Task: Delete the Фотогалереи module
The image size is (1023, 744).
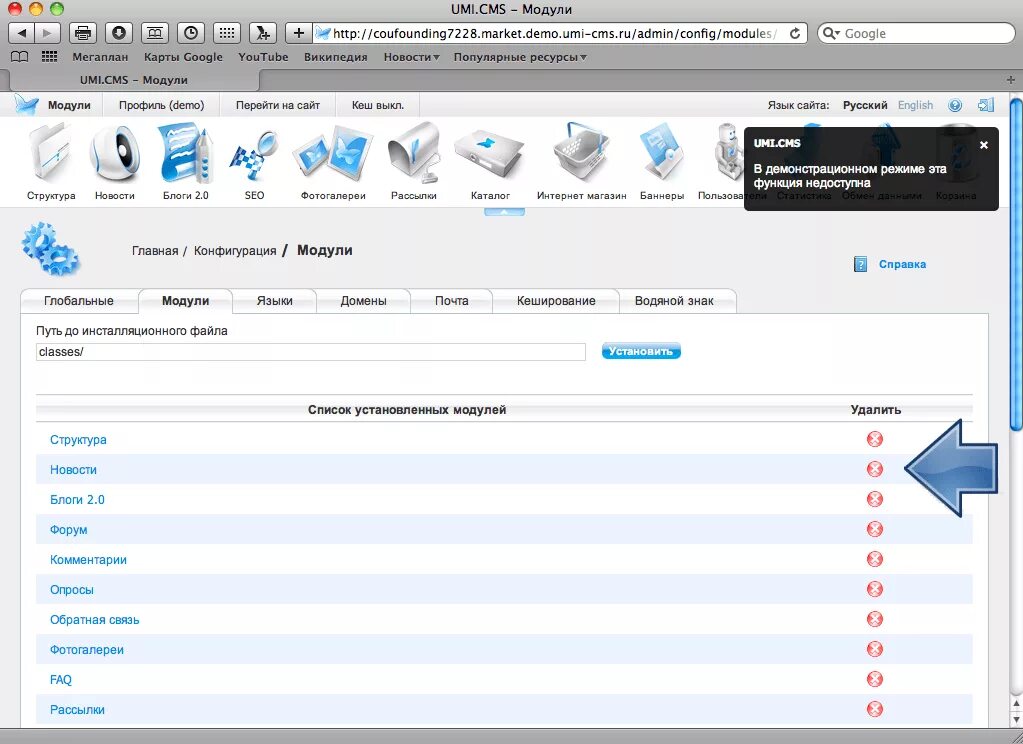Action: (875, 649)
